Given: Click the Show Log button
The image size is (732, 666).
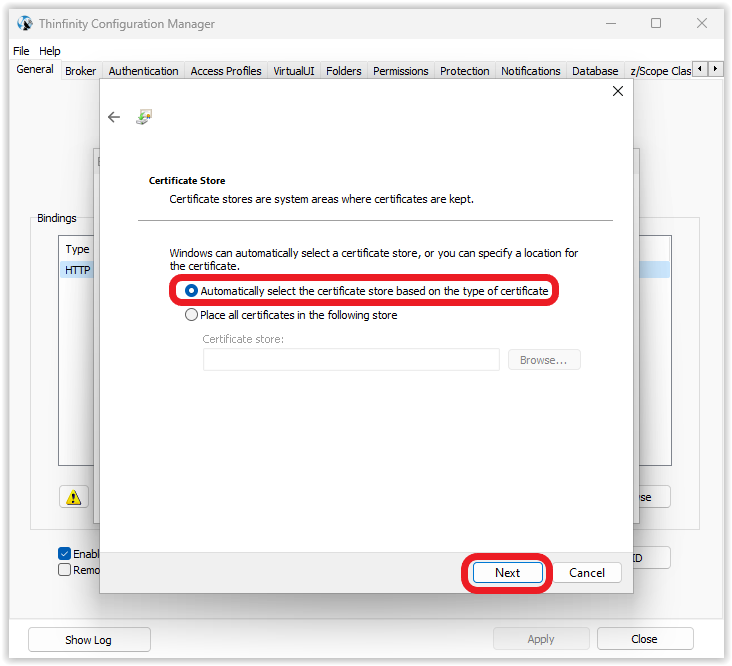Looking at the screenshot, I should click(x=89, y=639).
